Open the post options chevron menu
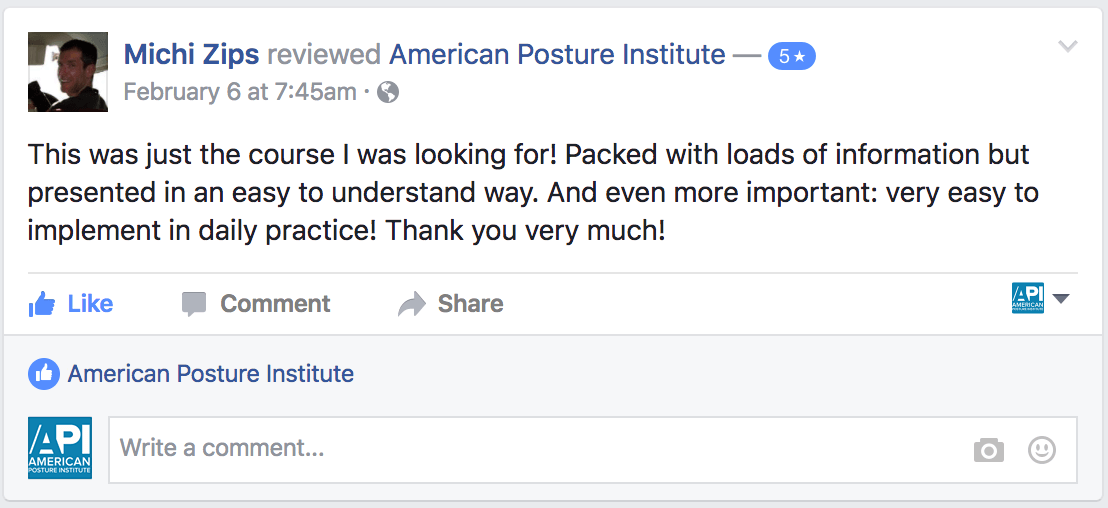 click(1068, 46)
